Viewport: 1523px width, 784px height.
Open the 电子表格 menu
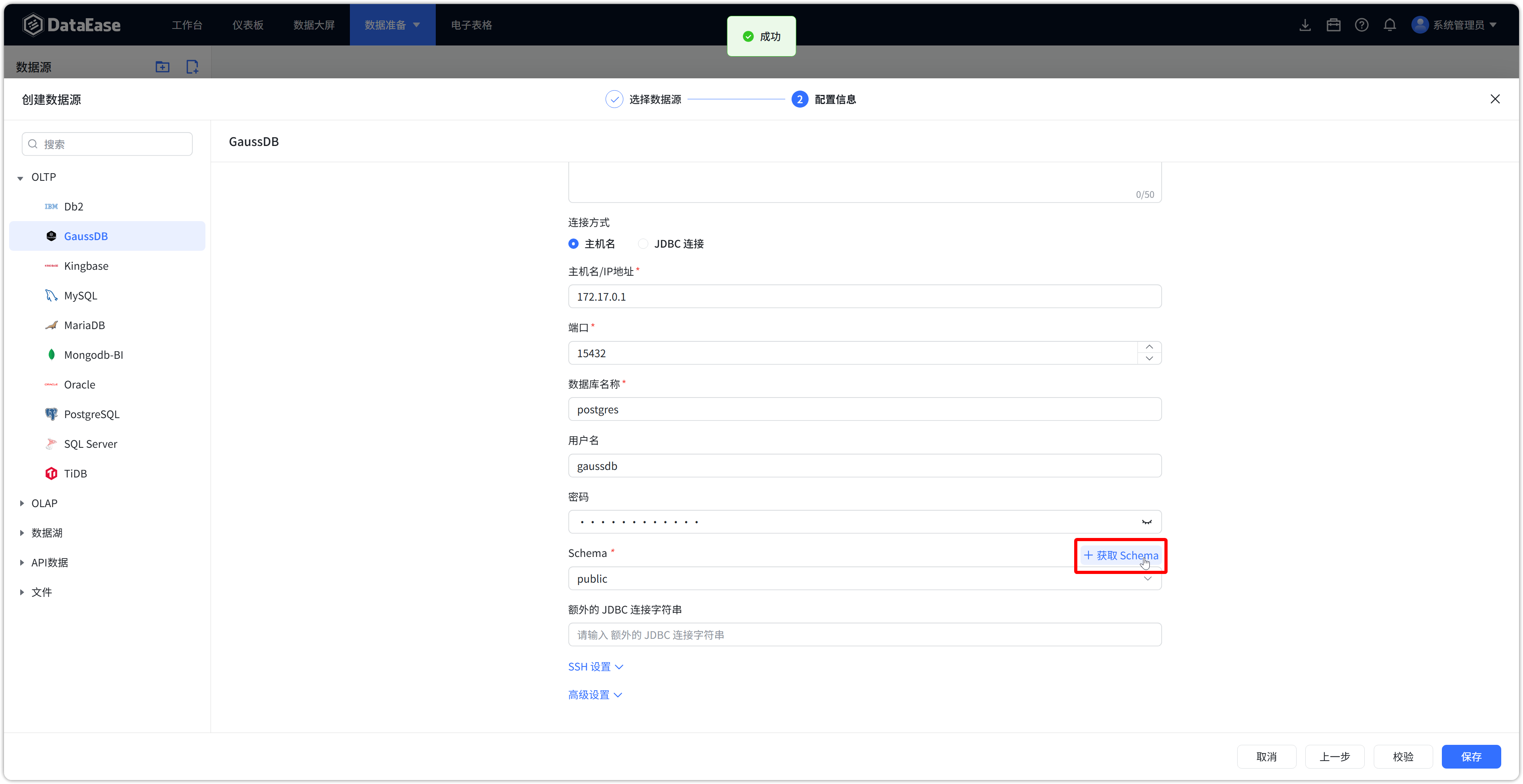point(471,25)
